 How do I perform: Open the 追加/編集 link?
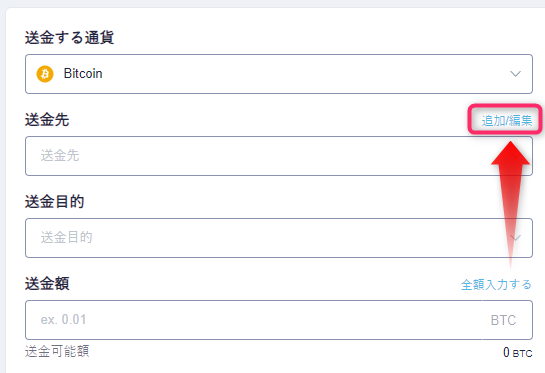click(506, 121)
